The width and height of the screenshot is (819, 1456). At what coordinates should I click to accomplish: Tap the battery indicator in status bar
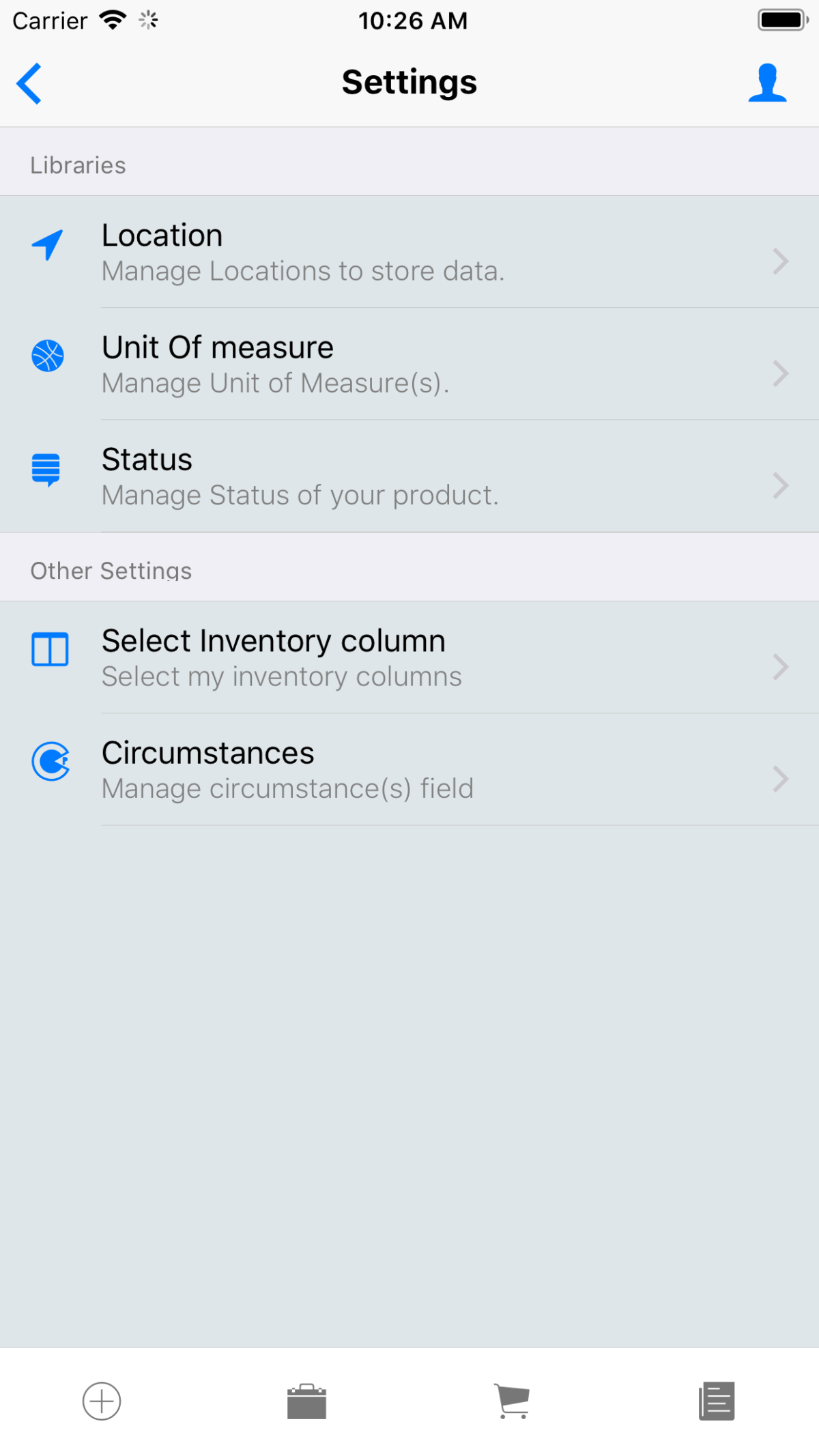pos(782,20)
